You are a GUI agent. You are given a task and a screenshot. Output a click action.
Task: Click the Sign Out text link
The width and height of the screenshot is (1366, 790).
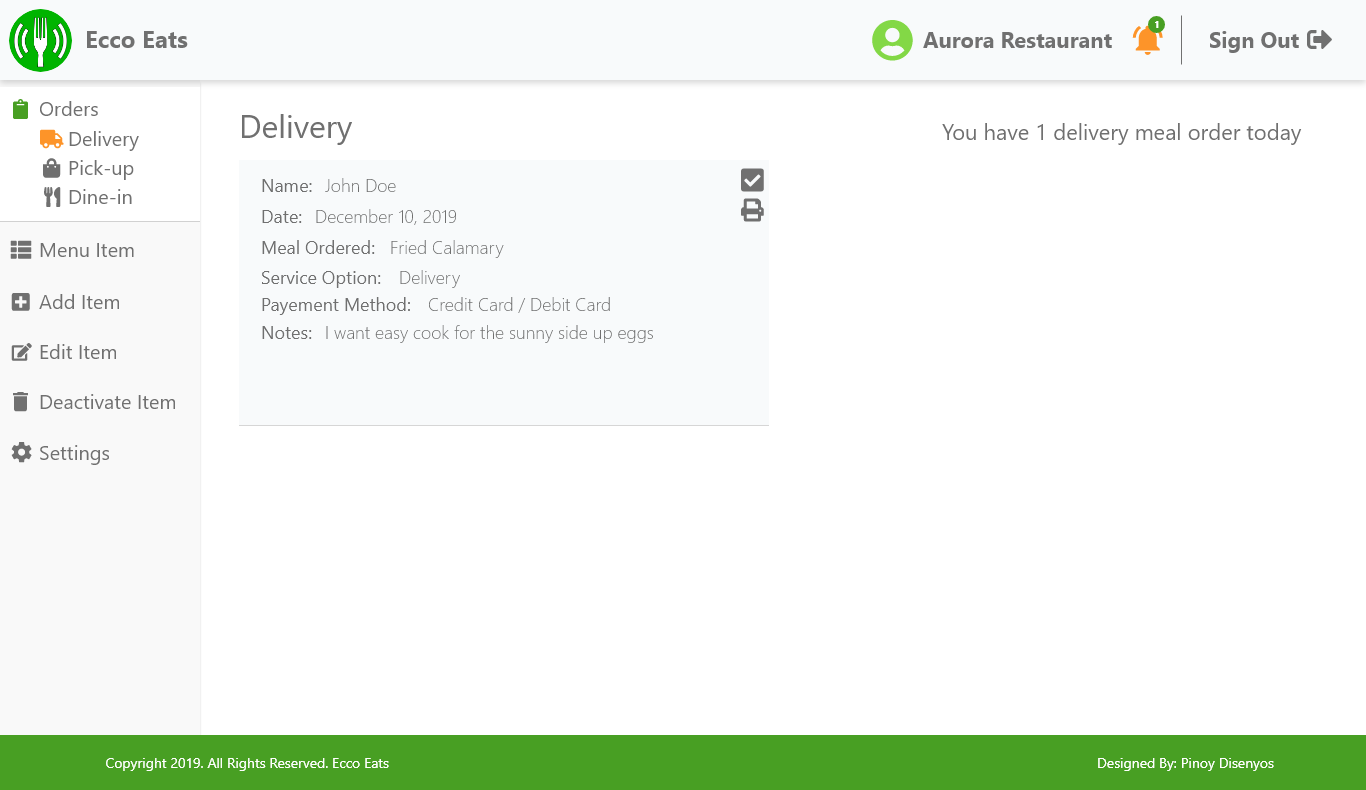pos(1253,40)
